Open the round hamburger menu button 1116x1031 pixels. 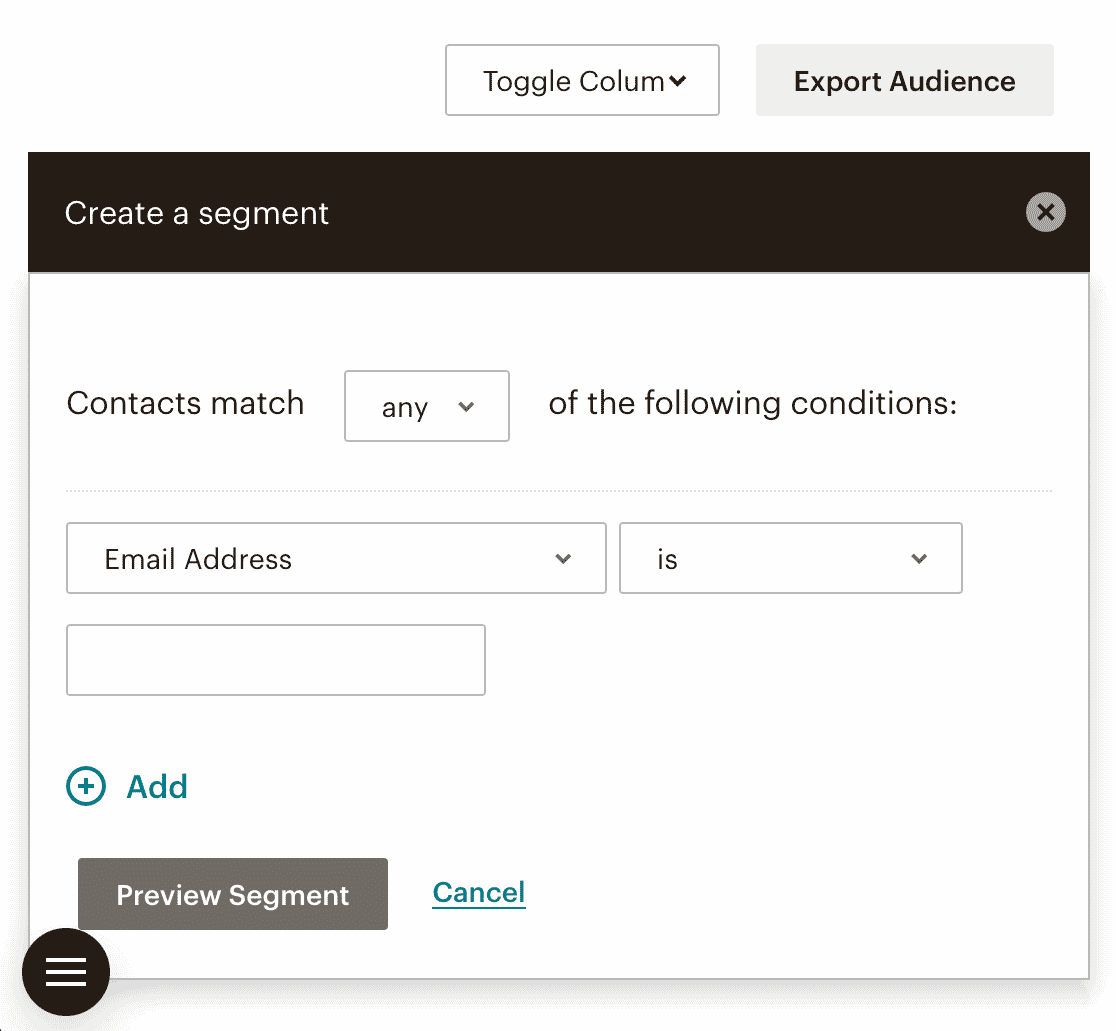(x=66, y=971)
